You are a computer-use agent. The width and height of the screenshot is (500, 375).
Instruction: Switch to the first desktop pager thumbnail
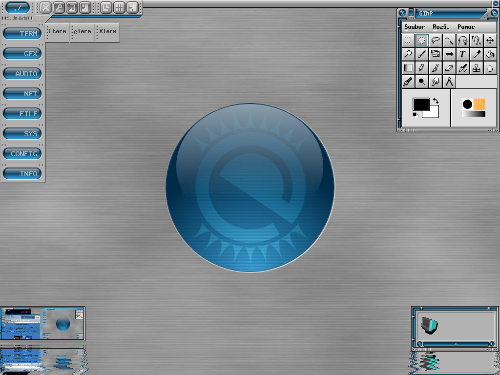click(x=21, y=324)
